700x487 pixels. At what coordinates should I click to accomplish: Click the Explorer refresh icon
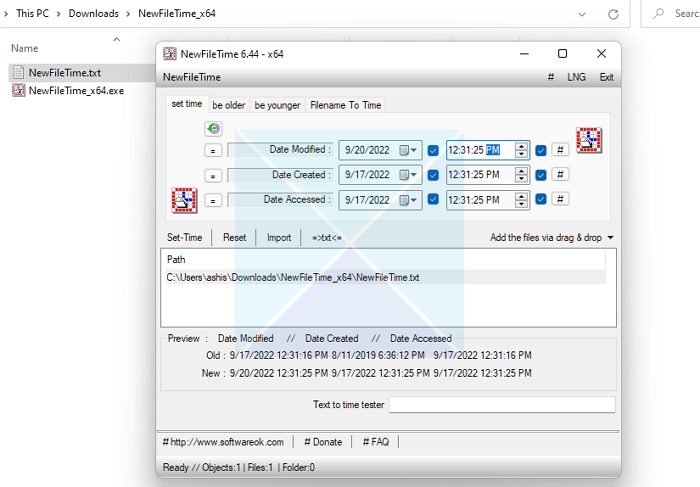click(x=613, y=14)
